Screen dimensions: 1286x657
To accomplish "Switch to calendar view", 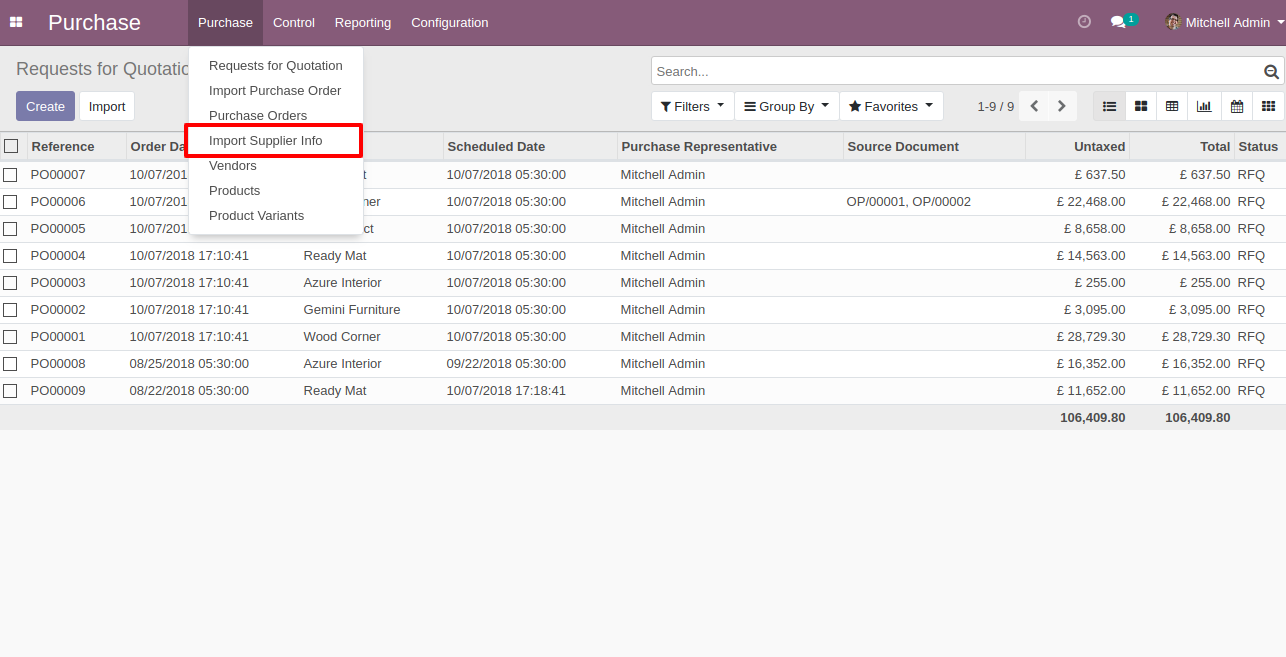I will point(1237,106).
